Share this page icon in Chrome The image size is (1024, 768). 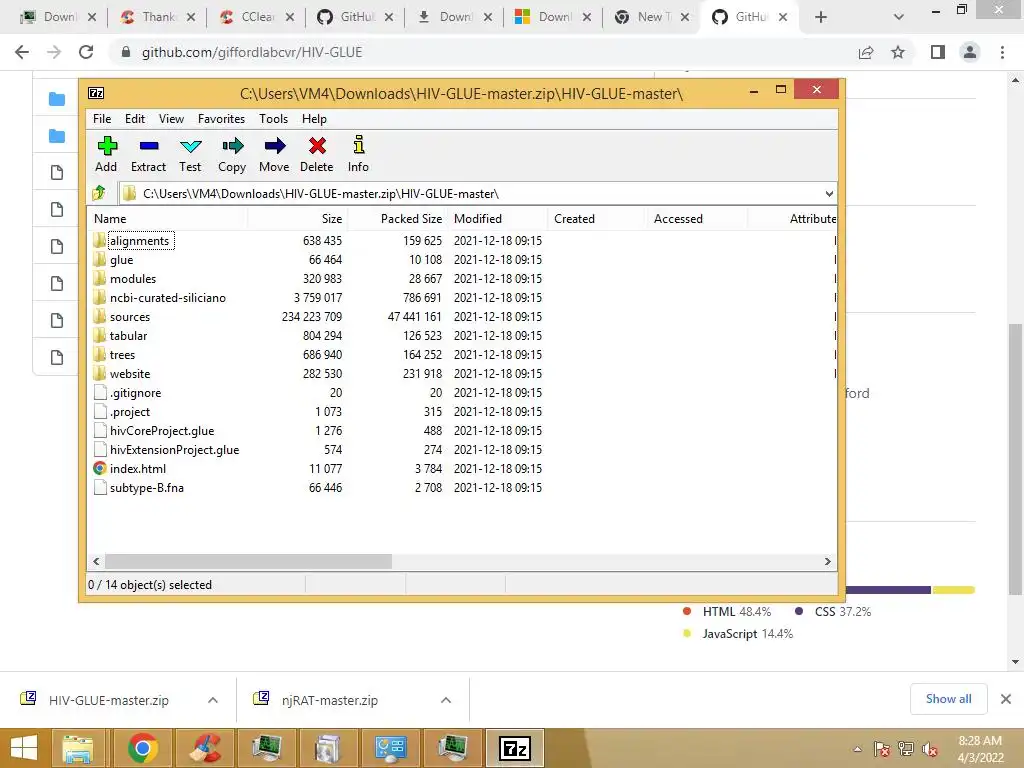point(866,52)
